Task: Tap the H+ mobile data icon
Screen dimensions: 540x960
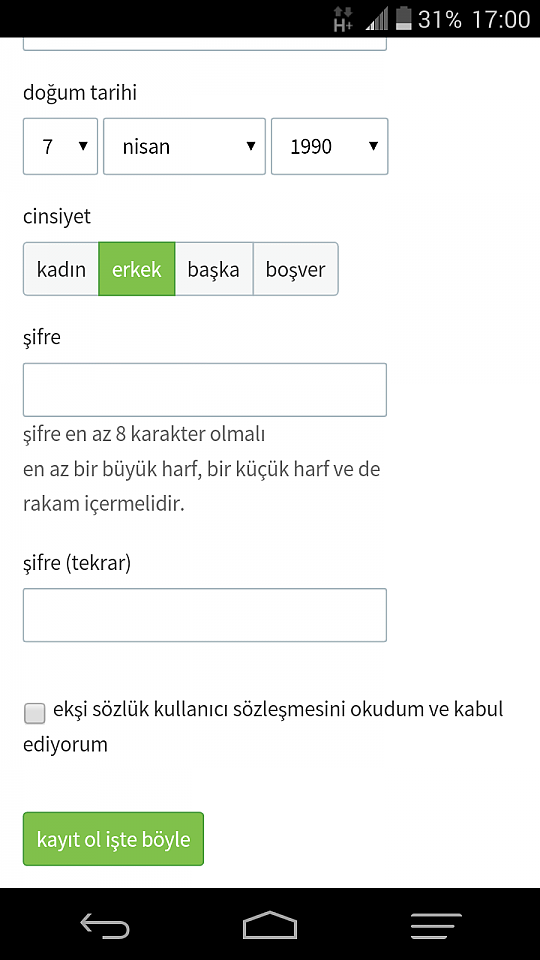Action: point(343,18)
